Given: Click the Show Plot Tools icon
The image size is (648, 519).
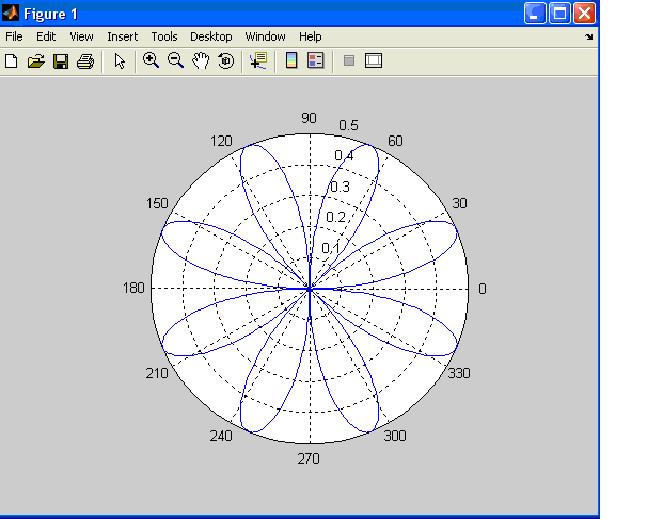Looking at the screenshot, I should pos(373,61).
